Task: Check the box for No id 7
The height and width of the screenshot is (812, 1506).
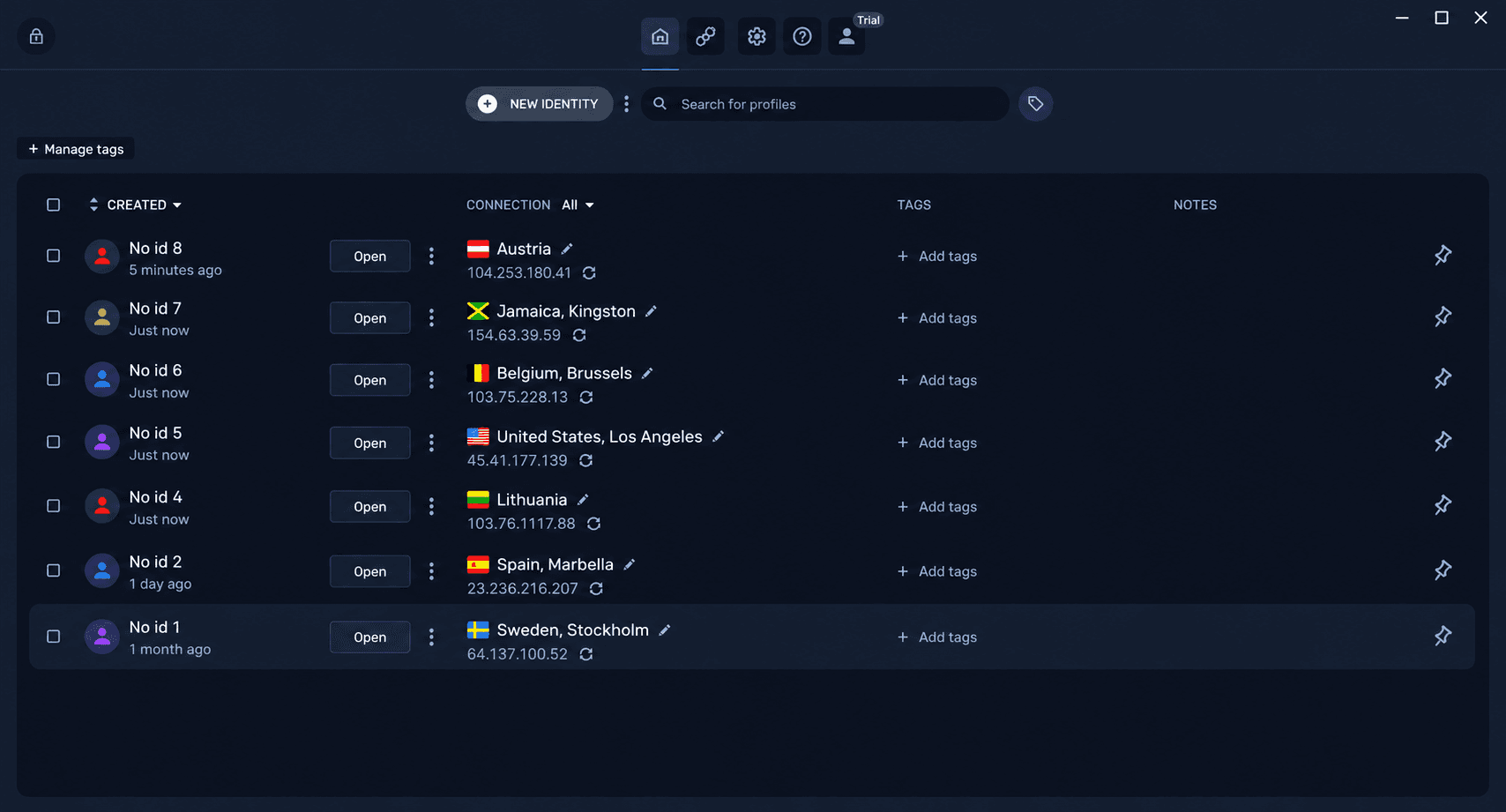Action: coord(54,317)
